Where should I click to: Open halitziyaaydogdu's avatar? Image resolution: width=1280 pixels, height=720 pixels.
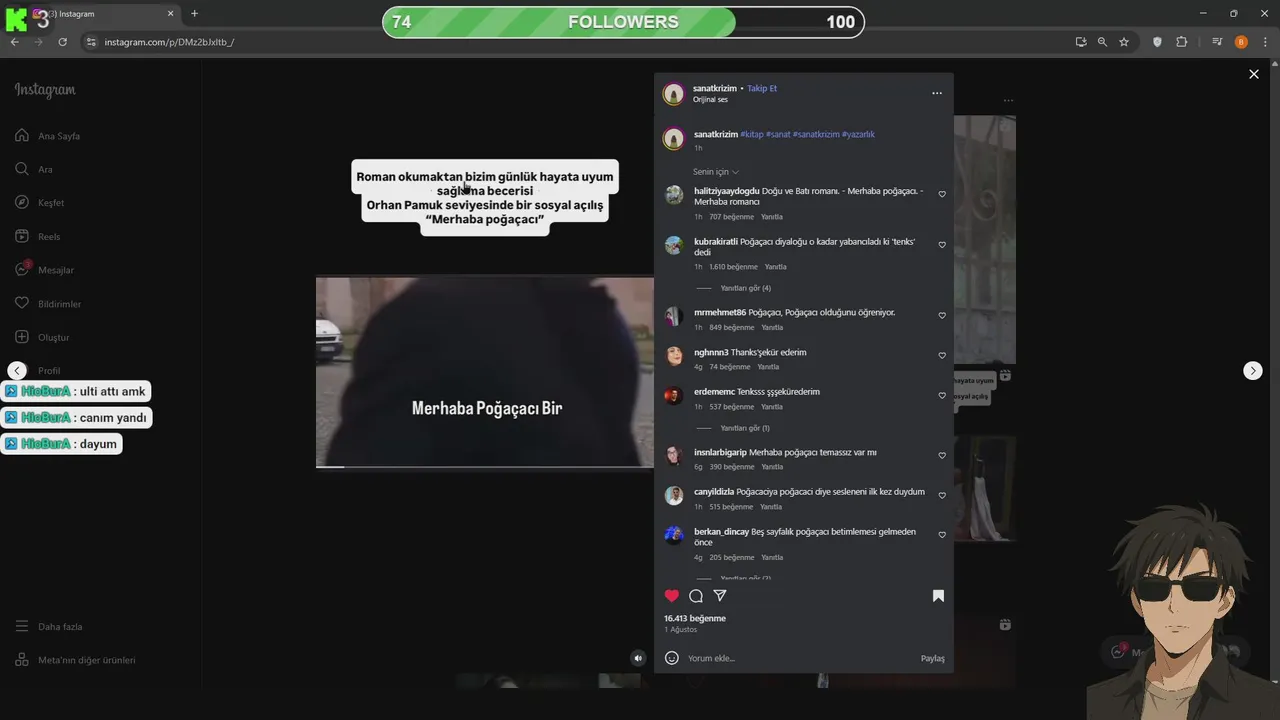pyautogui.click(x=674, y=195)
